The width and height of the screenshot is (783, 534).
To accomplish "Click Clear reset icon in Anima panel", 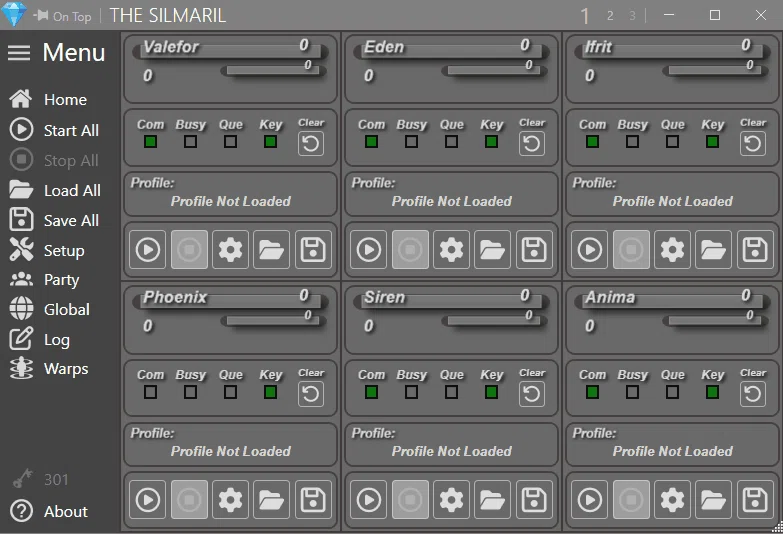I will click(753, 394).
